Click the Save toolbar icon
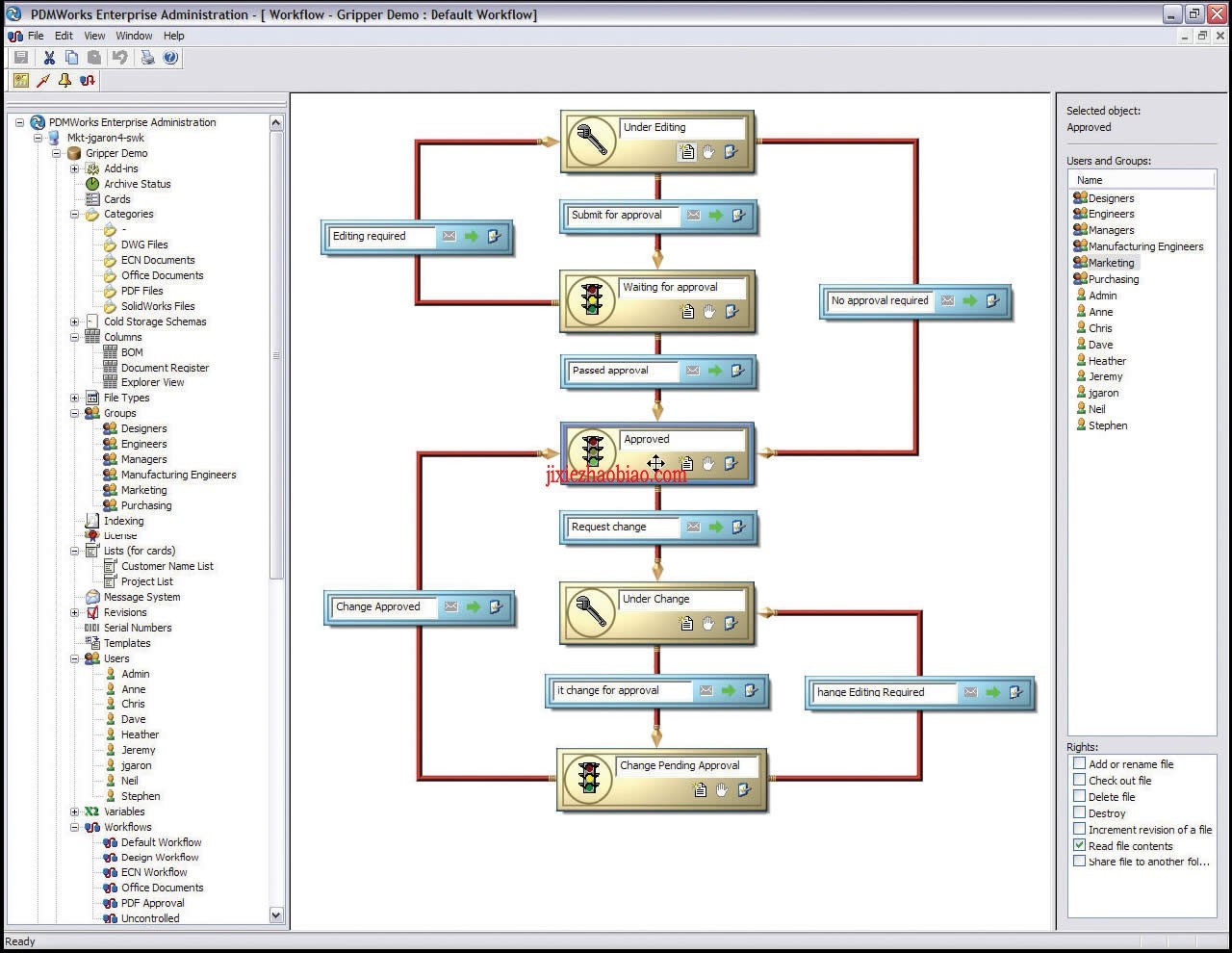The width and height of the screenshot is (1232, 953). point(20,58)
